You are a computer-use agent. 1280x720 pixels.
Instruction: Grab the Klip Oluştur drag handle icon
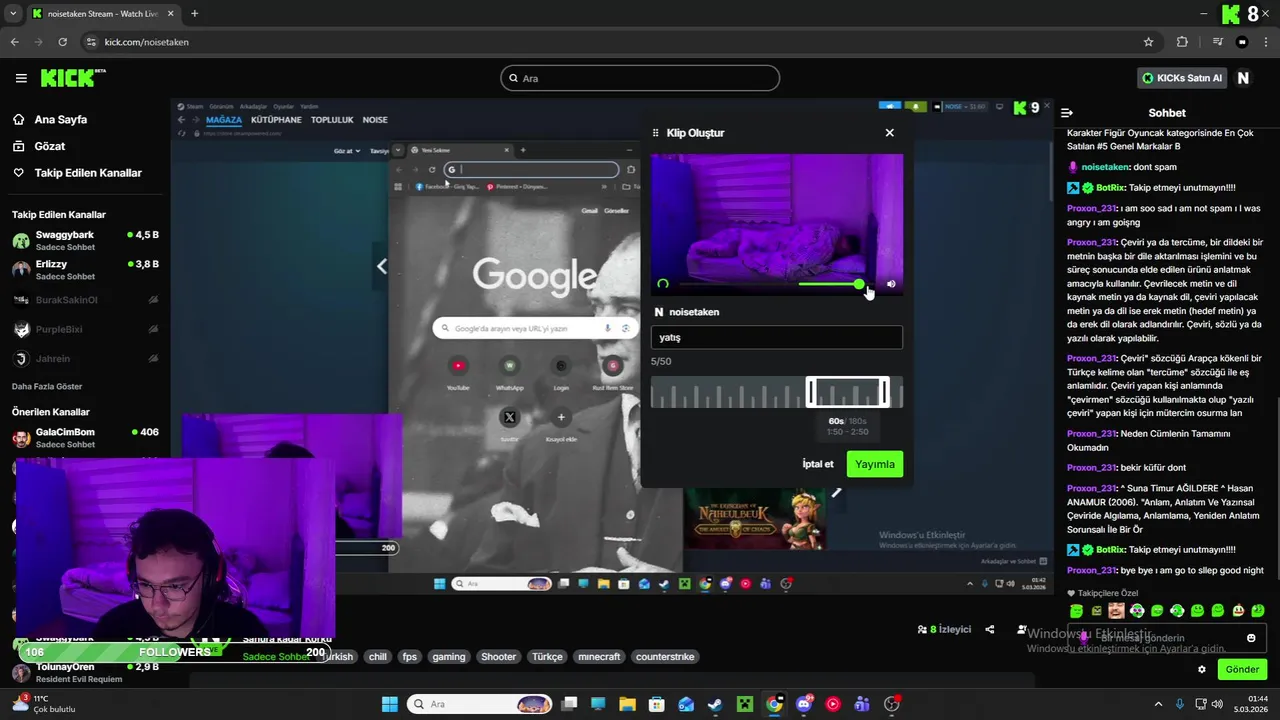pyautogui.click(x=656, y=132)
